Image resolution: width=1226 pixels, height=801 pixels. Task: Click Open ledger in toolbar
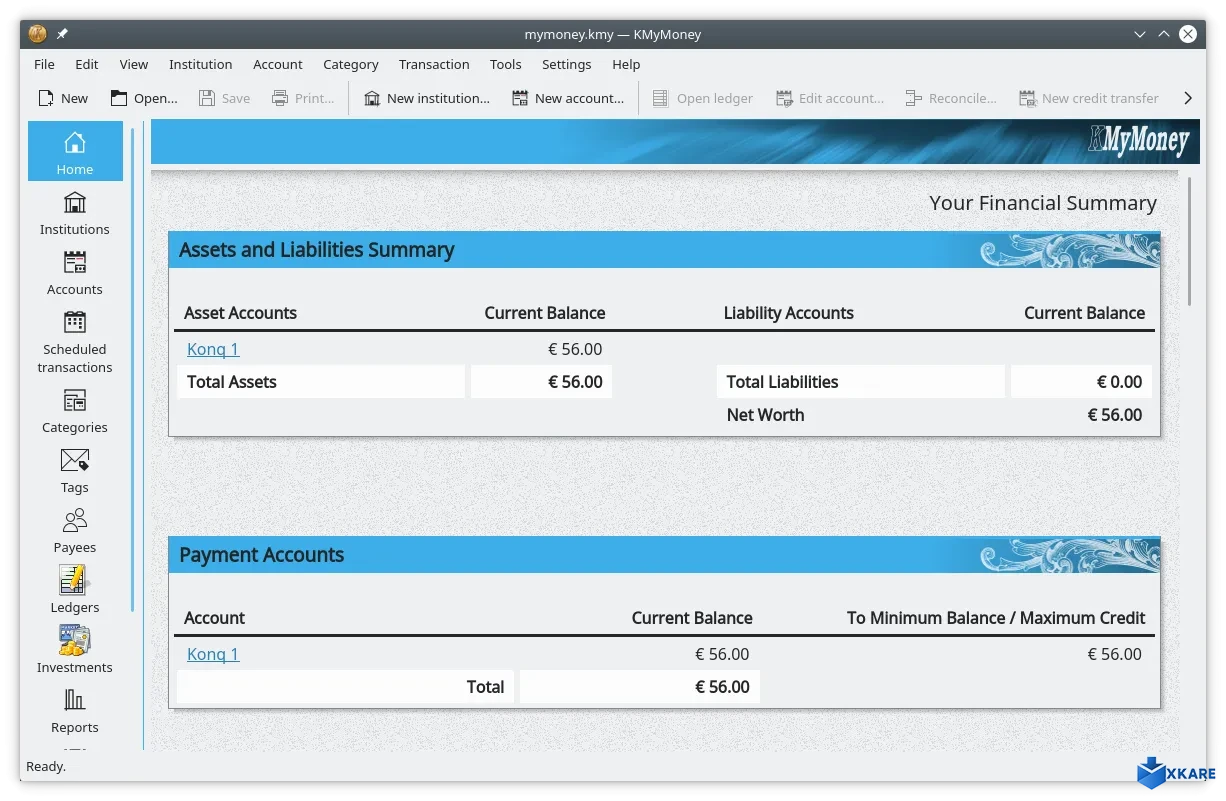[703, 98]
